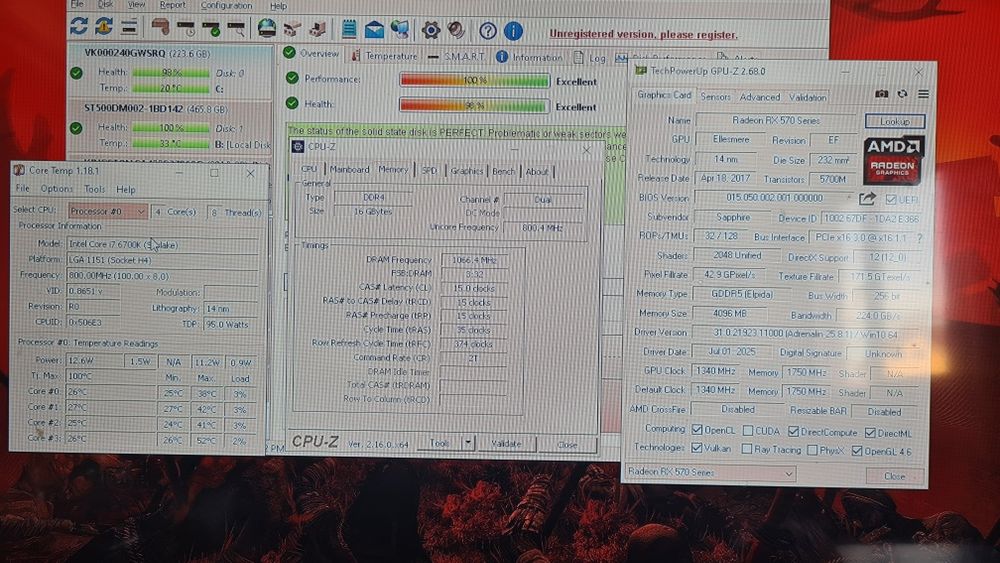Click the disk with magnifier surface test icon
The image size is (1000, 563).
(x=236, y=28)
